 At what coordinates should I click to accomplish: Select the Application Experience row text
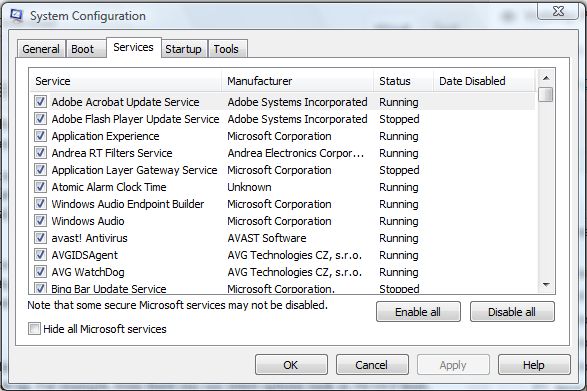(x=105, y=136)
